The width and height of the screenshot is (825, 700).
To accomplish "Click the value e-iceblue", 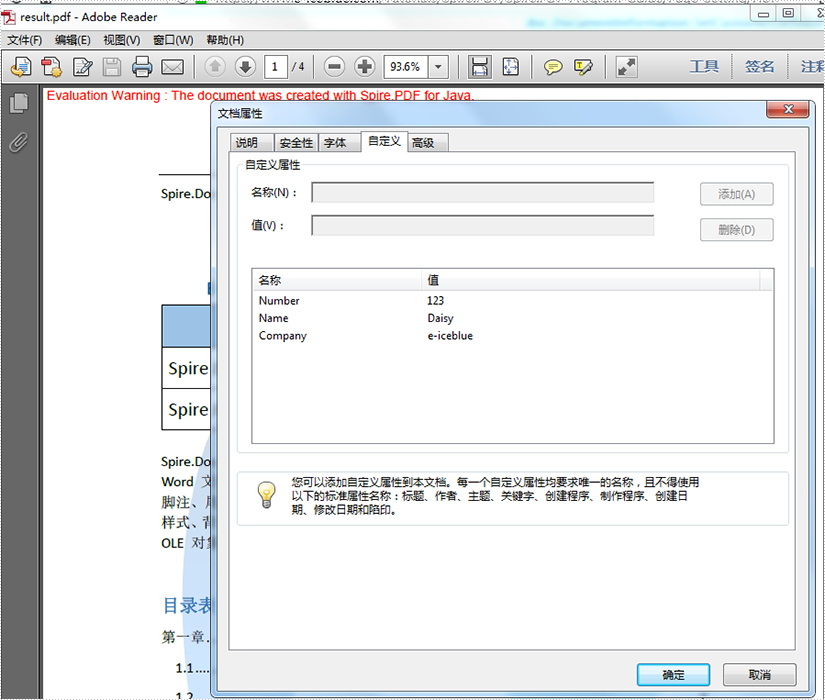I will (450, 335).
